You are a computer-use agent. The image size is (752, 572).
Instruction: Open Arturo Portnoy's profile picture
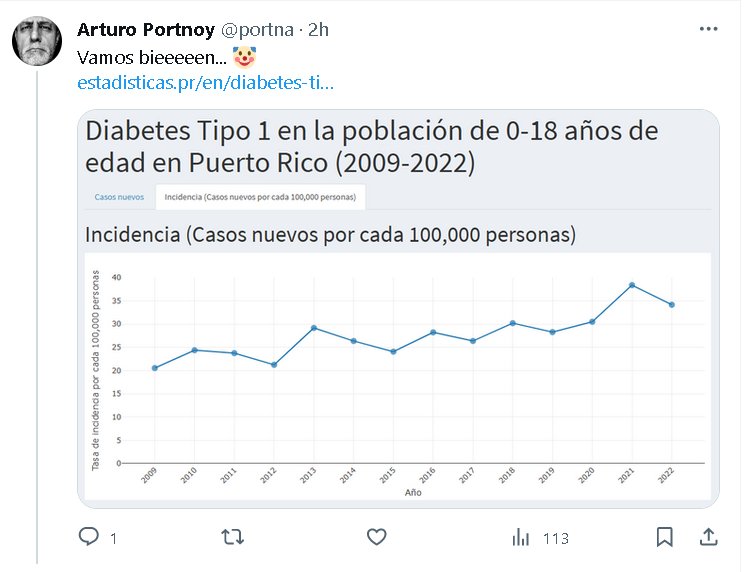pos(38,42)
